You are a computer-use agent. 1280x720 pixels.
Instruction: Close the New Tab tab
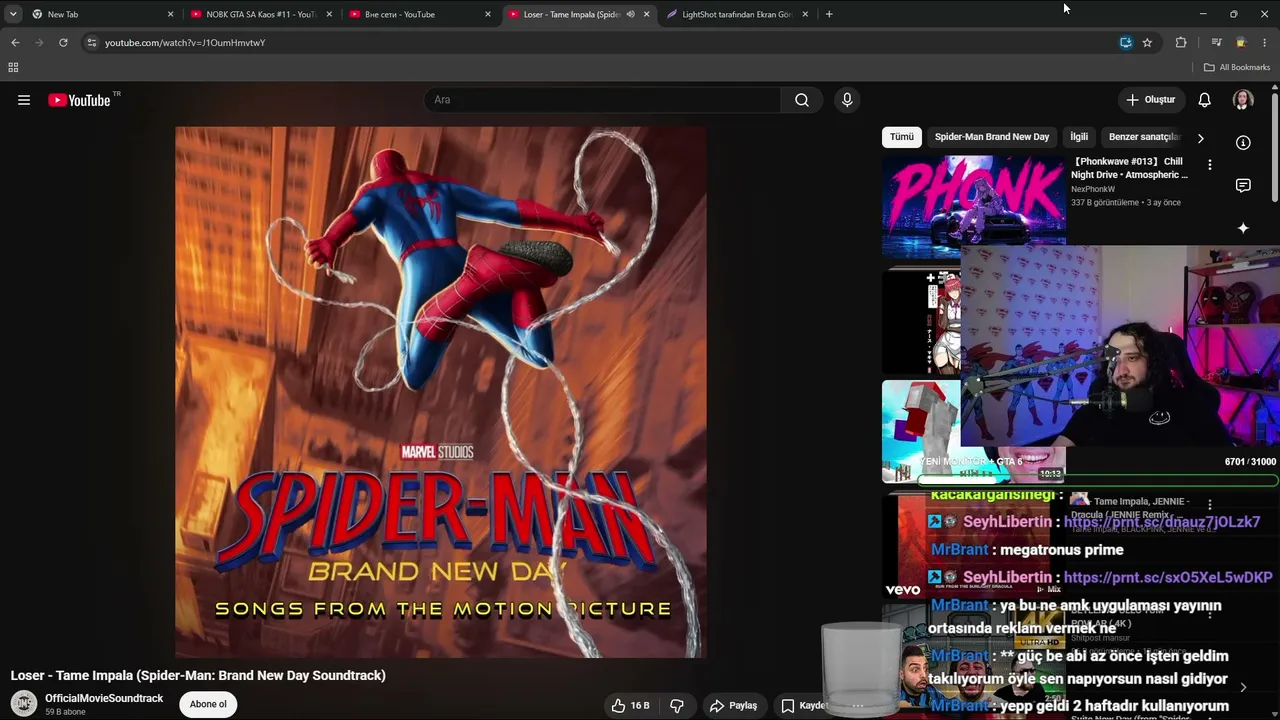pos(170,14)
